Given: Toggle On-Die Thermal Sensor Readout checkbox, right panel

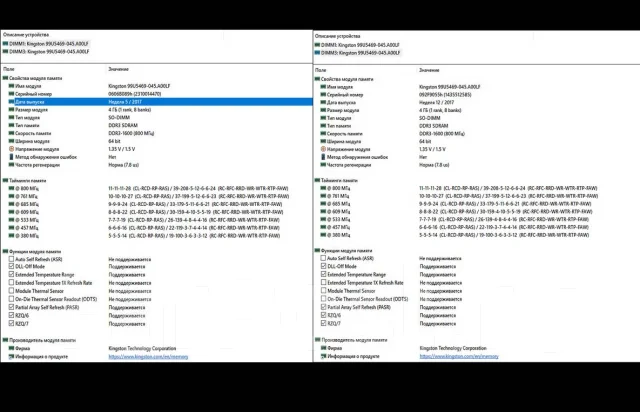Looking at the screenshot, I should 323,298.
